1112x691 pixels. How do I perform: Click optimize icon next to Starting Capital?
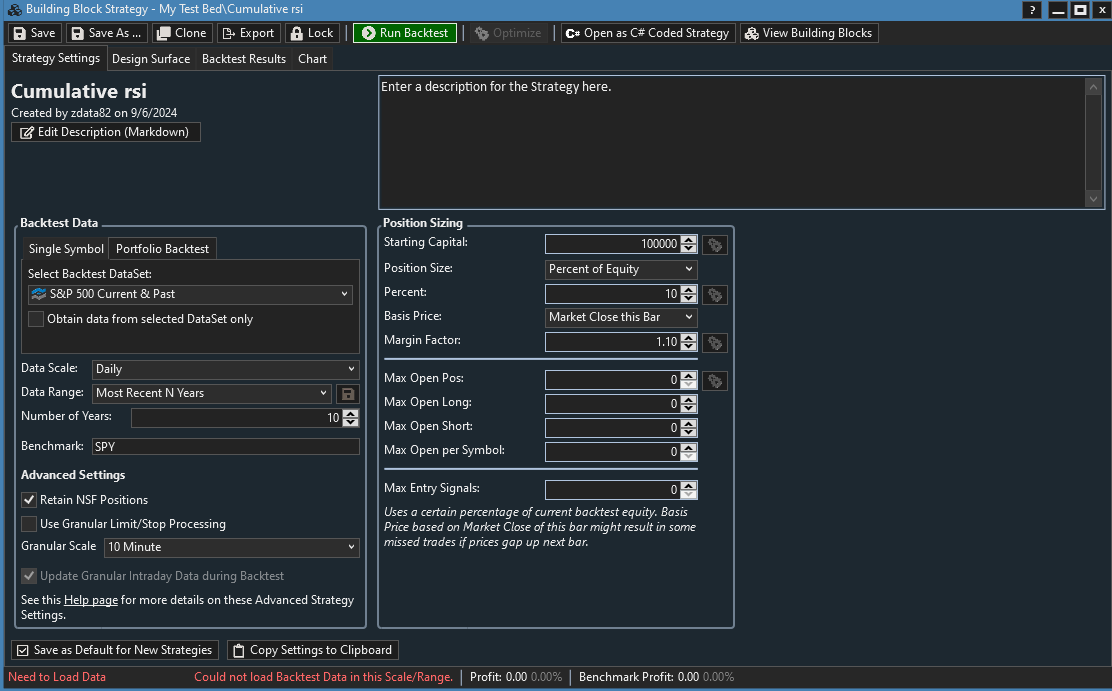714,244
